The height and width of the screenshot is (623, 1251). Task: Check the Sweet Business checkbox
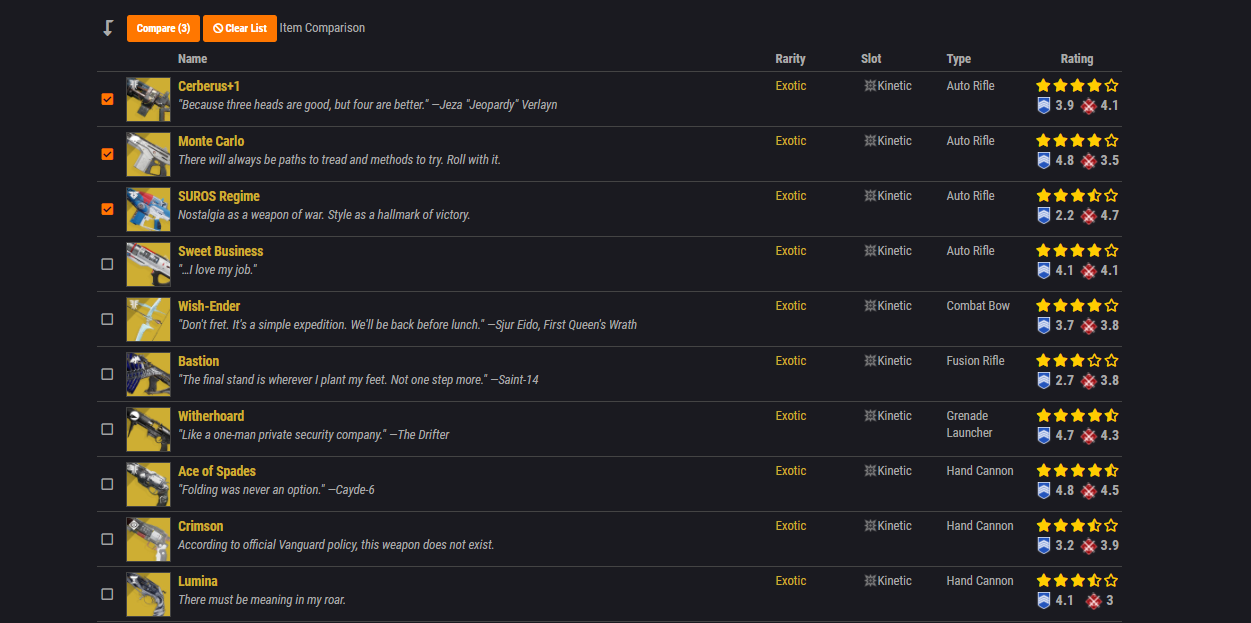(x=107, y=264)
